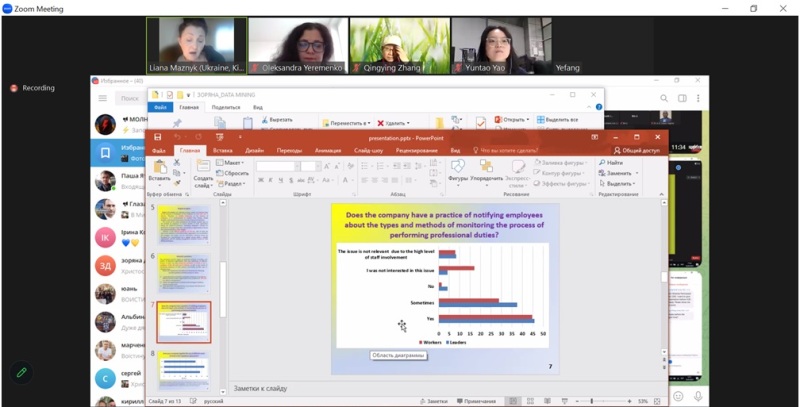Click the 'Что вы хотите сделать?' search box
The image size is (800, 407).
click(505, 150)
